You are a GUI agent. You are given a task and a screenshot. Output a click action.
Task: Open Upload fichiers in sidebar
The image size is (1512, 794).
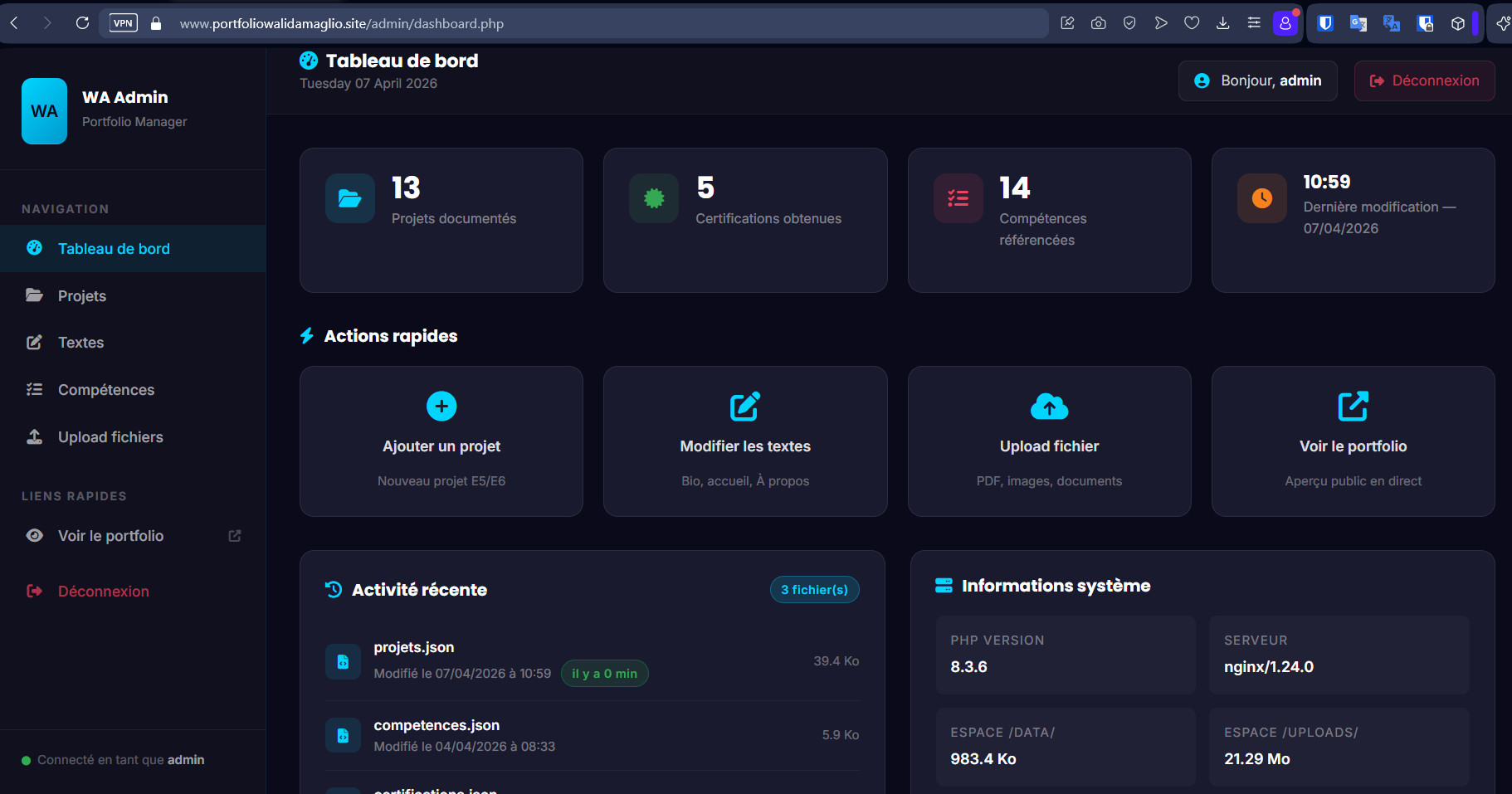[133, 437]
